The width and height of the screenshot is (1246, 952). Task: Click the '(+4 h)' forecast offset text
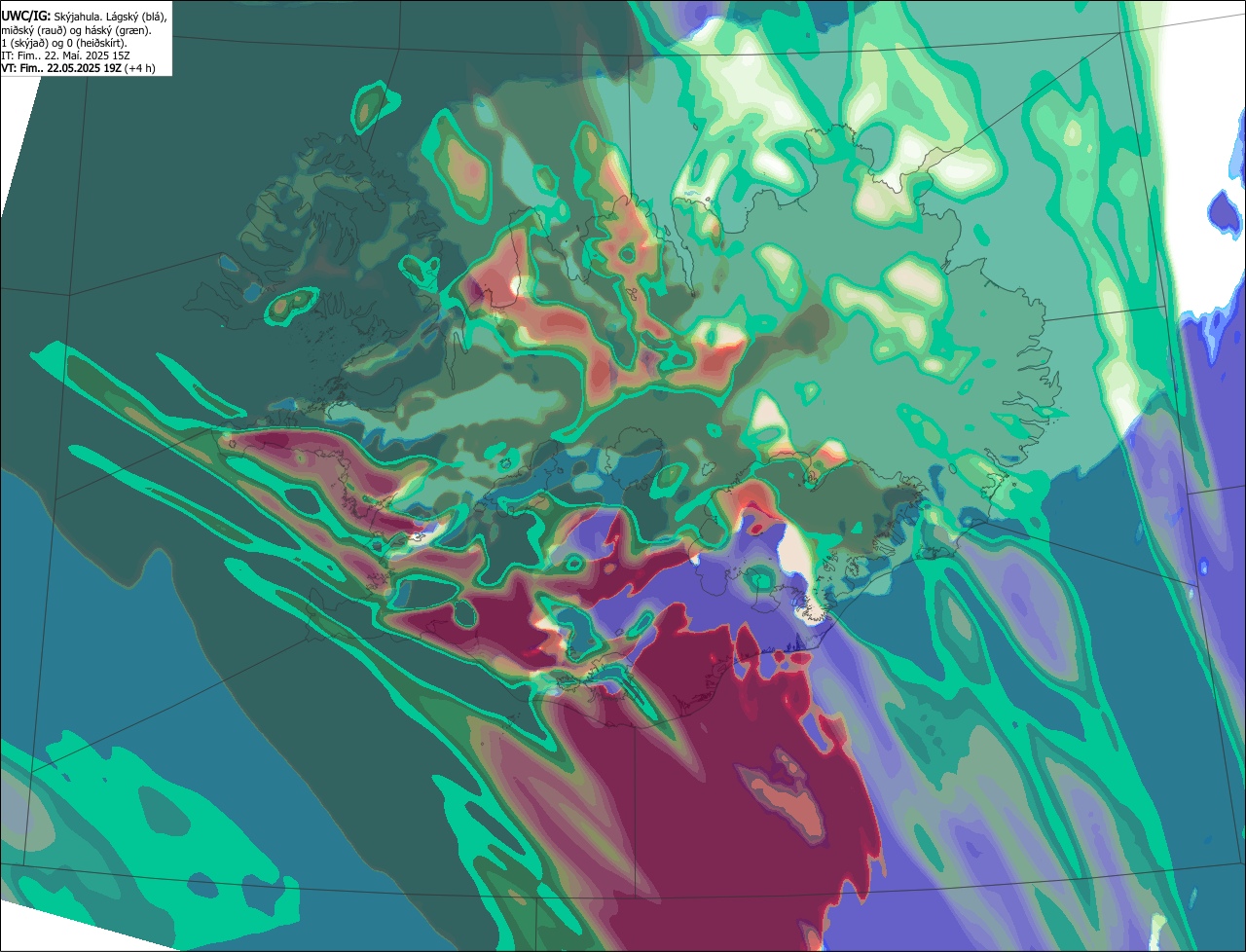coord(140,68)
